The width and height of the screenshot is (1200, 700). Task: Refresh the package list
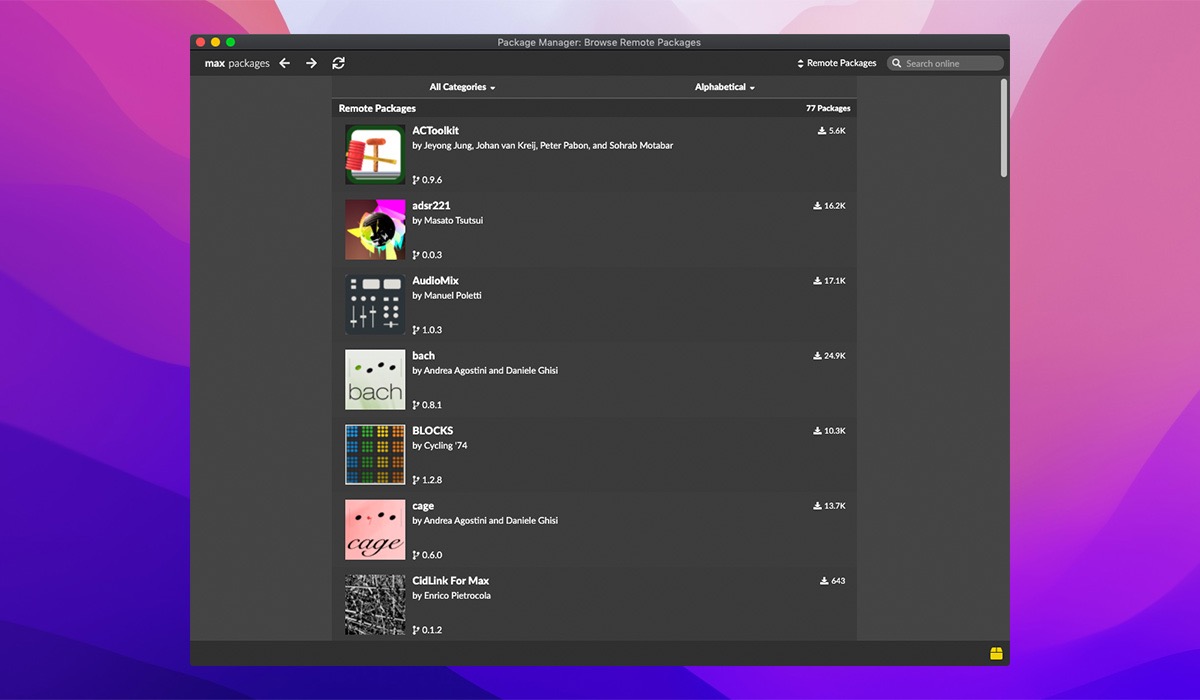[x=339, y=63]
